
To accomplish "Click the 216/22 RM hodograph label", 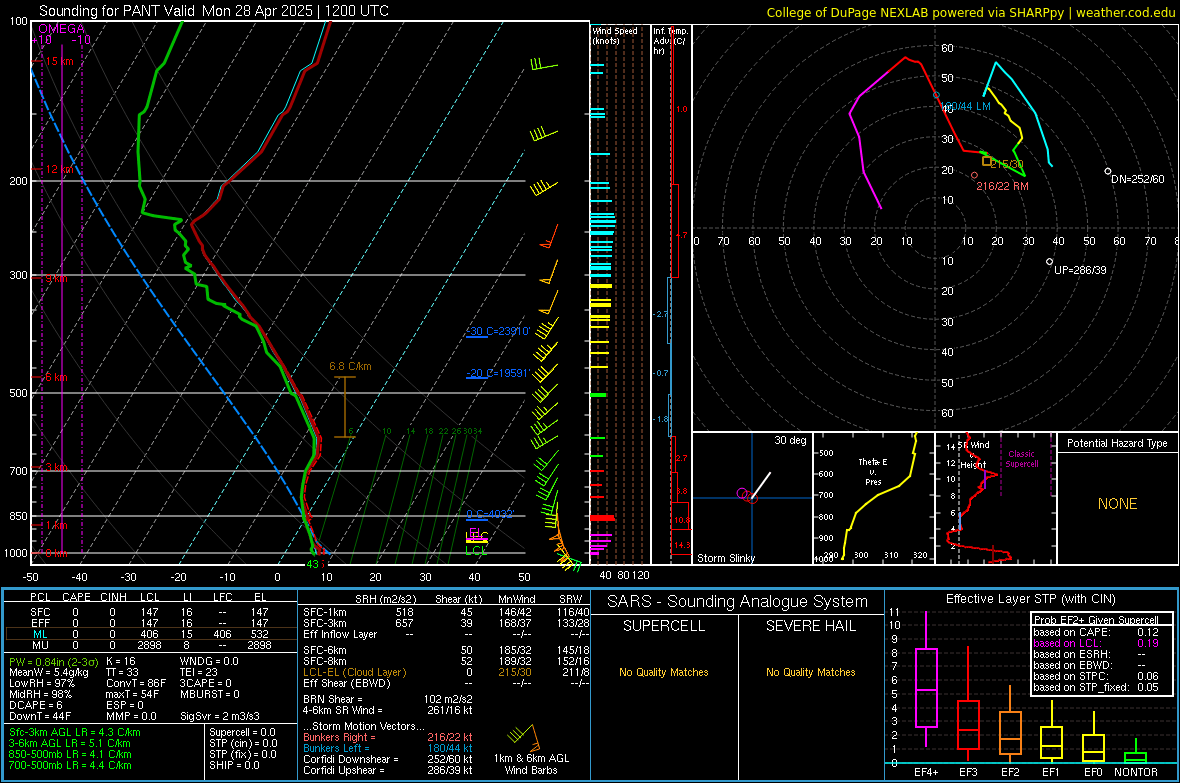I will click(1002, 186).
